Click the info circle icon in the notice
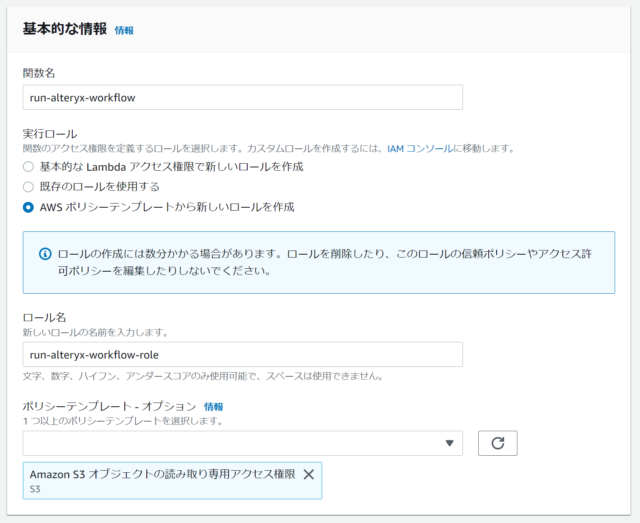The height and width of the screenshot is (523, 640). 45,254
